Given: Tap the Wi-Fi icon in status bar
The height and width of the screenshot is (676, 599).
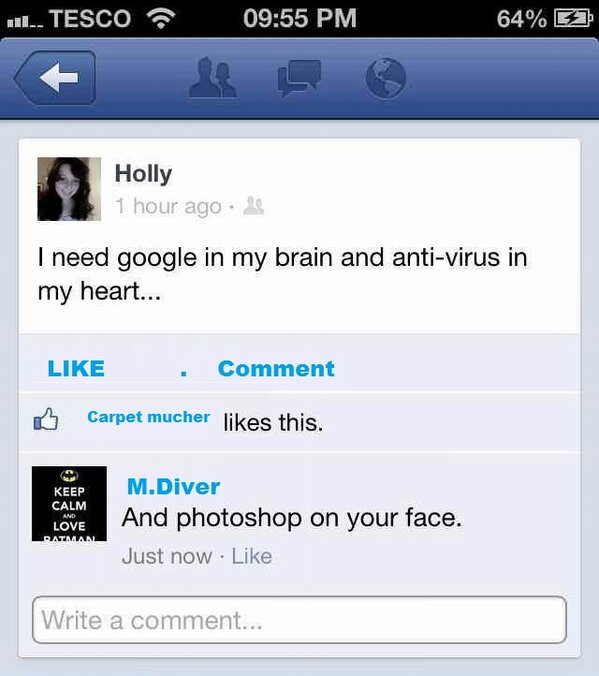Looking at the screenshot, I should point(161,19).
